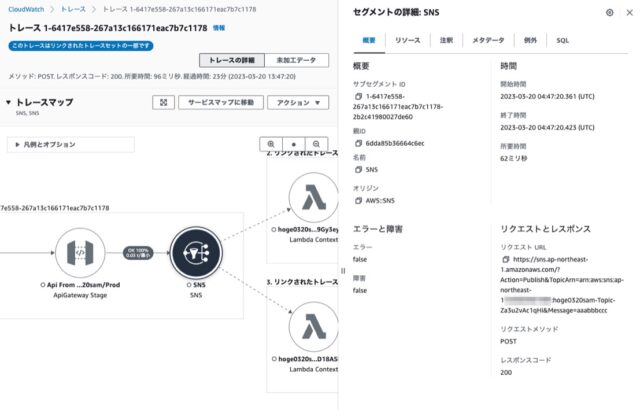Copy the segment name SNS
Viewport: 640px width, 410px height.
[358, 170]
